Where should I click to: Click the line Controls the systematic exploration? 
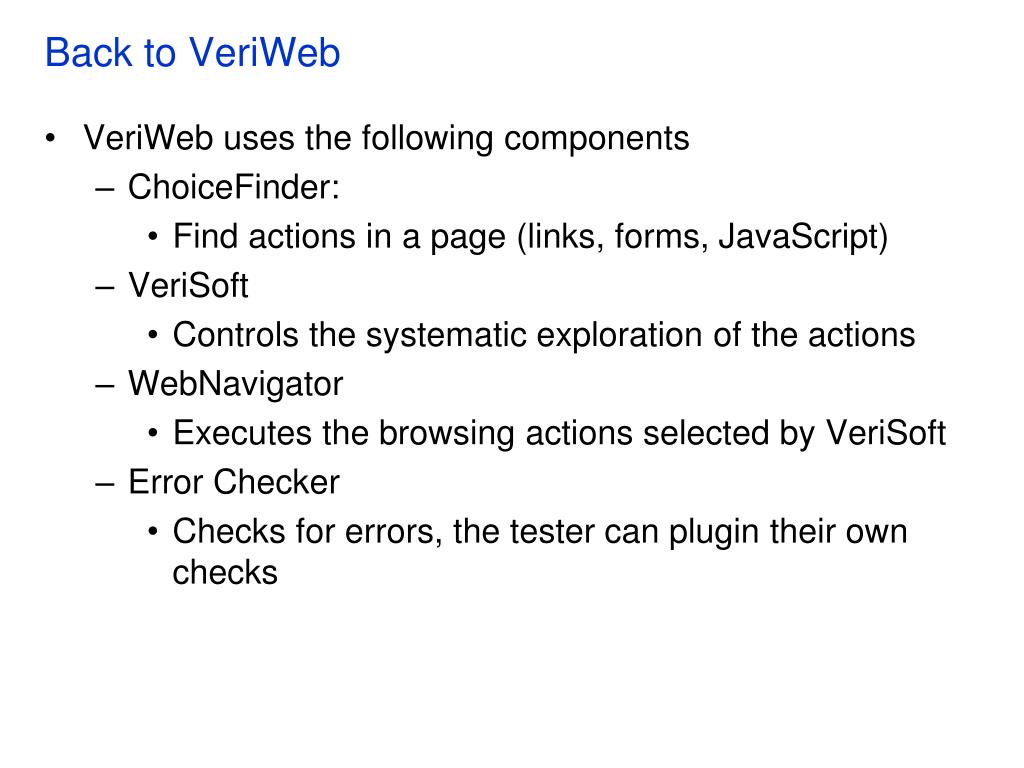point(543,335)
